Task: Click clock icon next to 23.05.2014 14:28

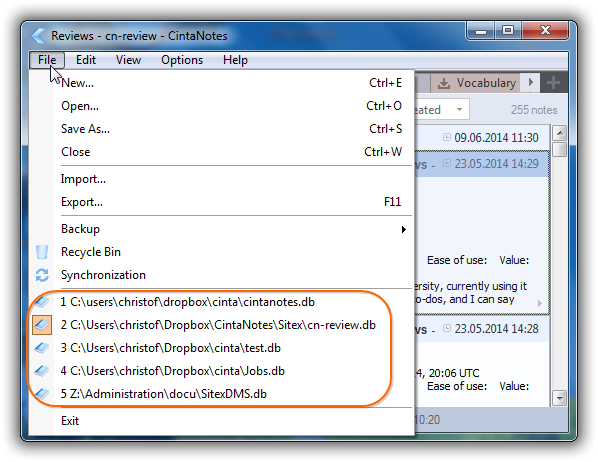Action: (447, 328)
